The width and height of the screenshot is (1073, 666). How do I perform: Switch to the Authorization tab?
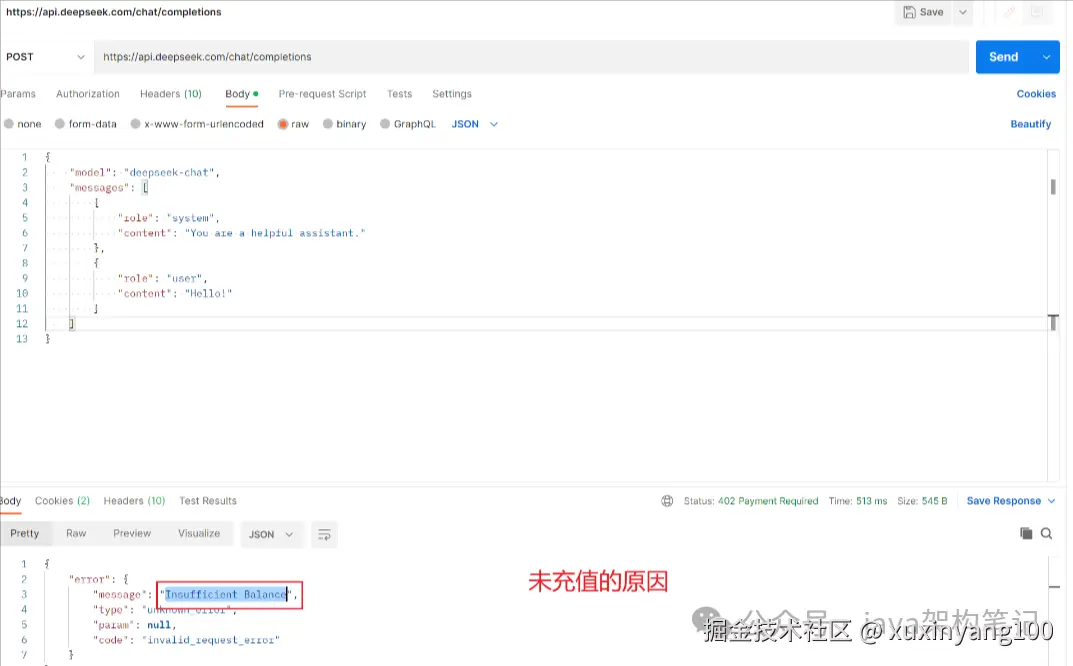[88, 94]
